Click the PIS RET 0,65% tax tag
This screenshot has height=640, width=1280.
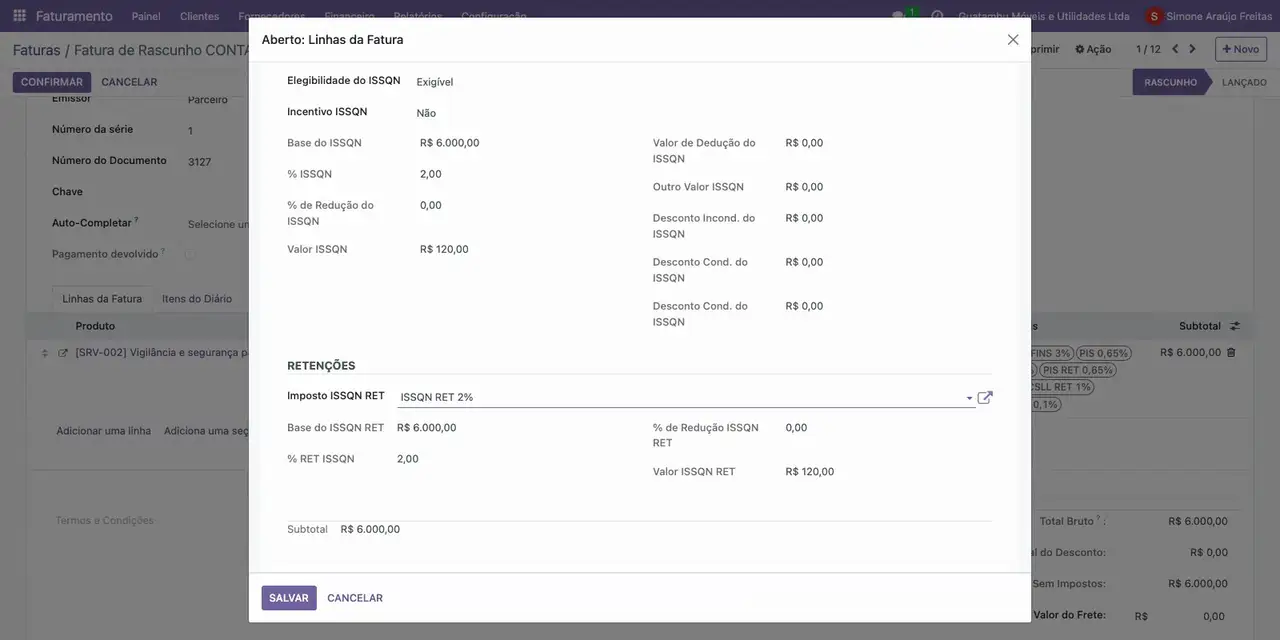click(x=1078, y=370)
